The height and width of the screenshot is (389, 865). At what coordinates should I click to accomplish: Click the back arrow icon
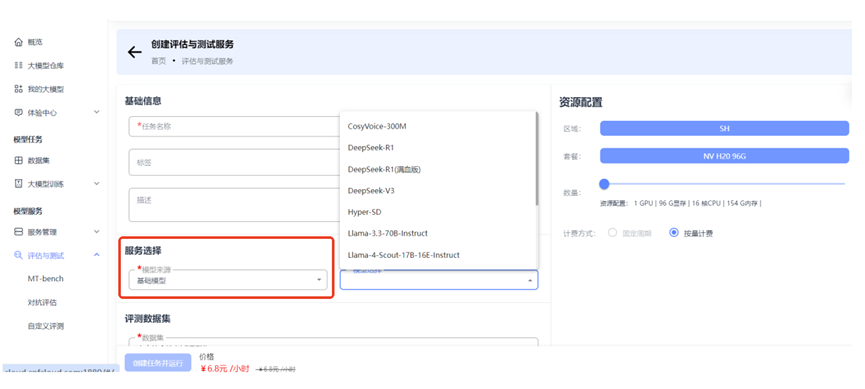pos(135,52)
